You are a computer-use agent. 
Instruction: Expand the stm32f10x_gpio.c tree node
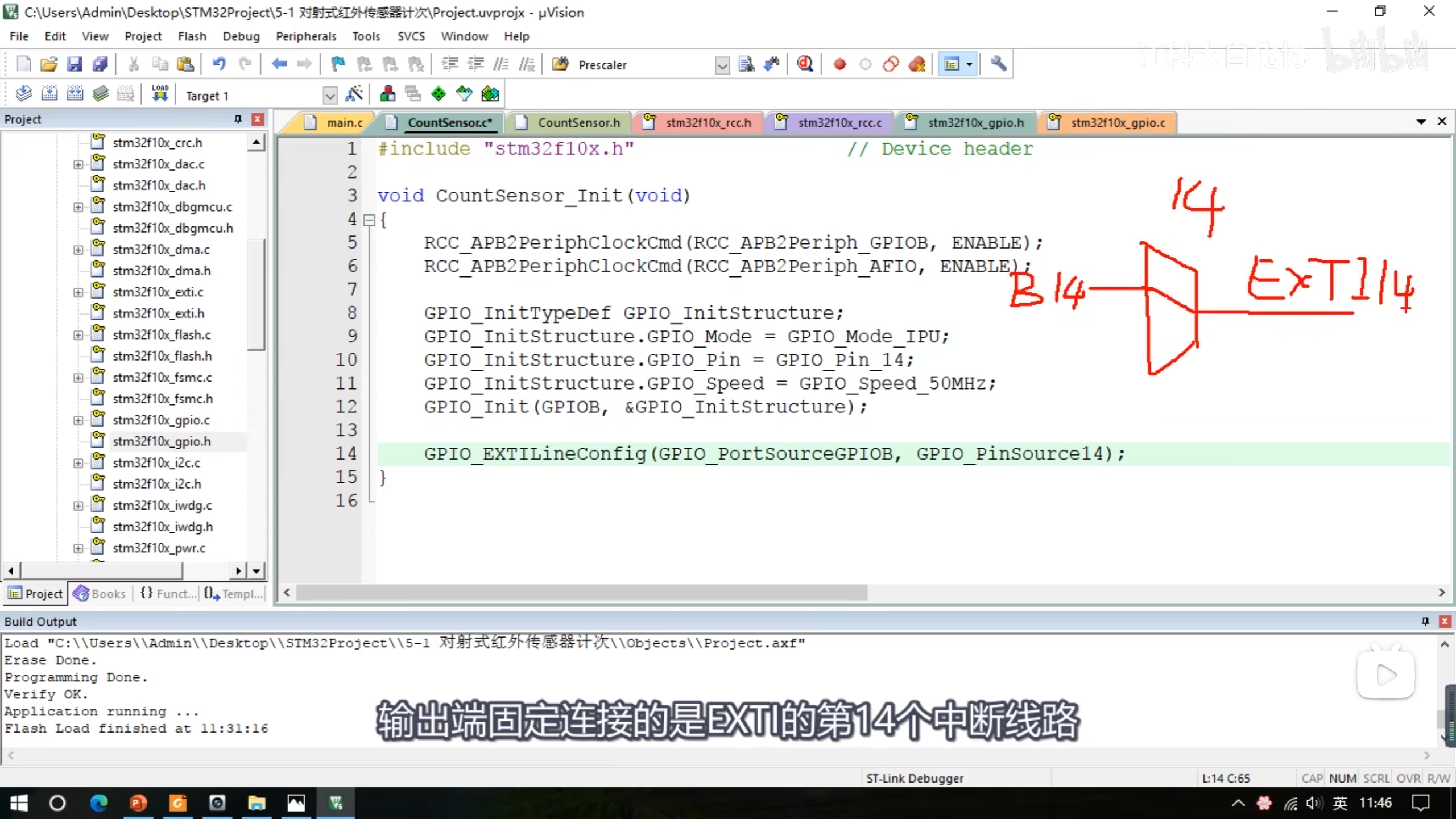[x=78, y=420]
